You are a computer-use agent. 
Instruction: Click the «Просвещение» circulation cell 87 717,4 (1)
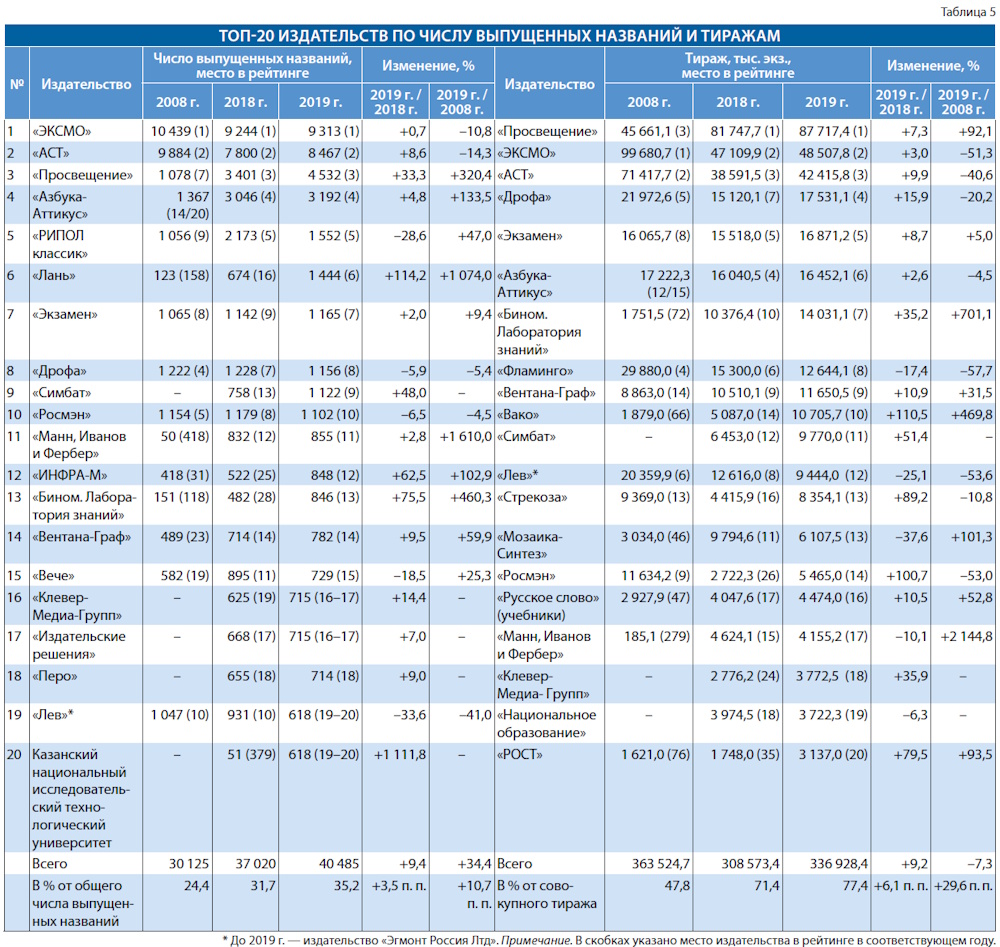[833, 131]
